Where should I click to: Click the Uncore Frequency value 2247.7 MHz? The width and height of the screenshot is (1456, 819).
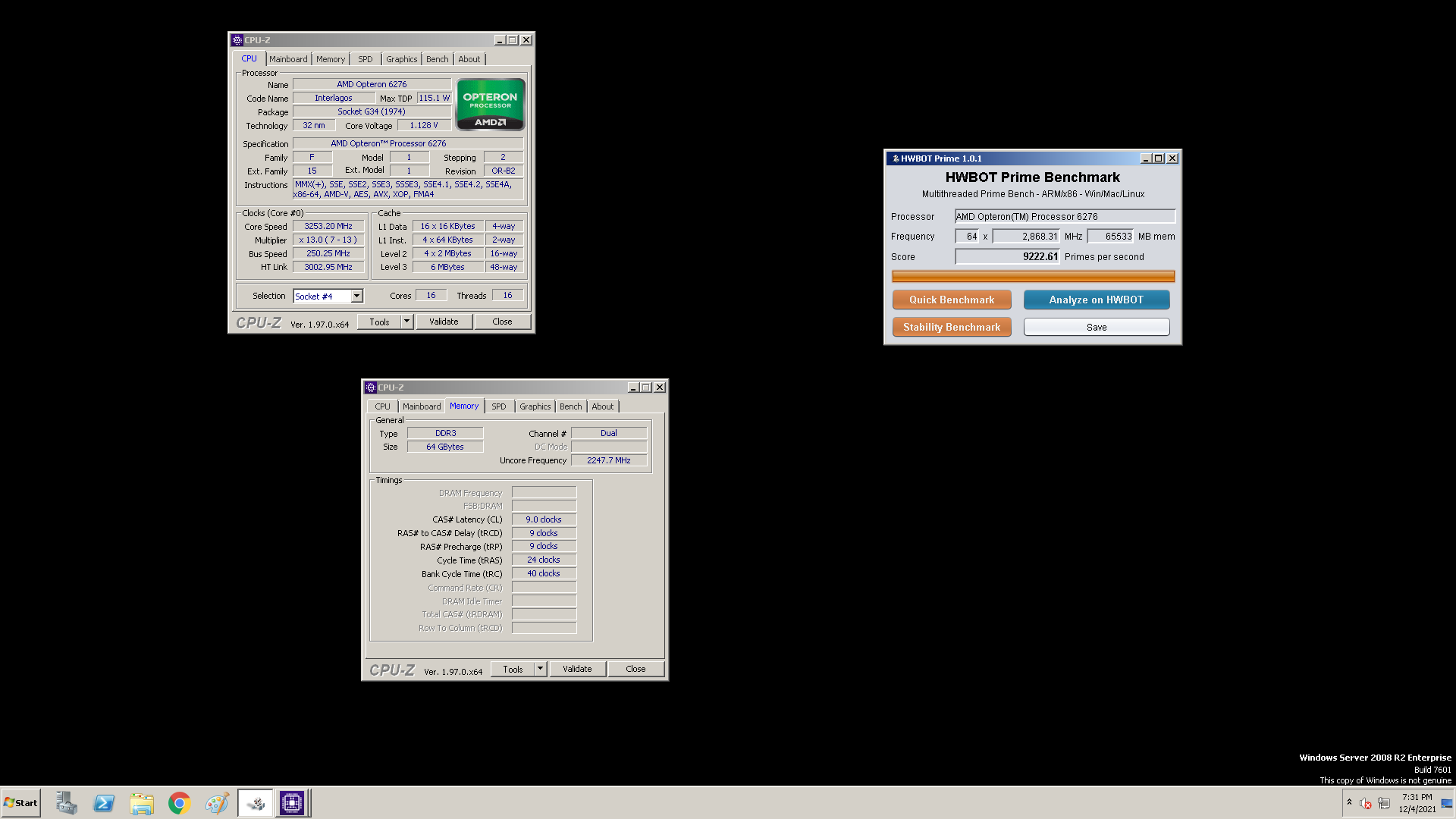(609, 460)
